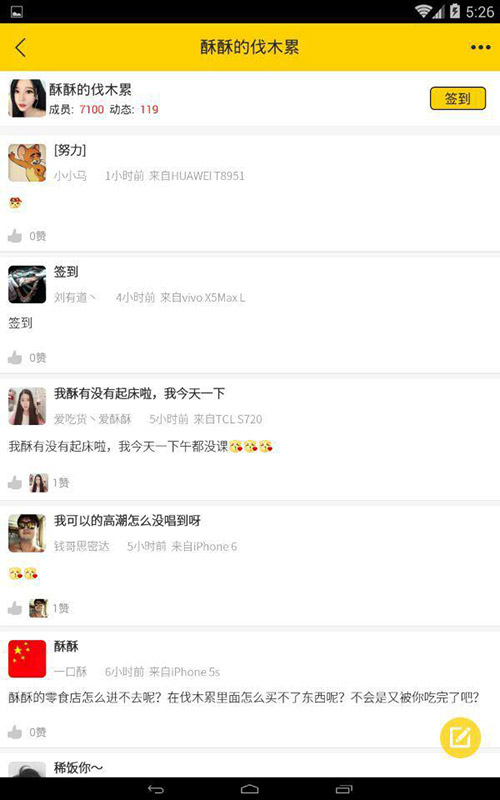
Task: Open 小小马's cartoon mouse avatar
Action: tap(27, 163)
